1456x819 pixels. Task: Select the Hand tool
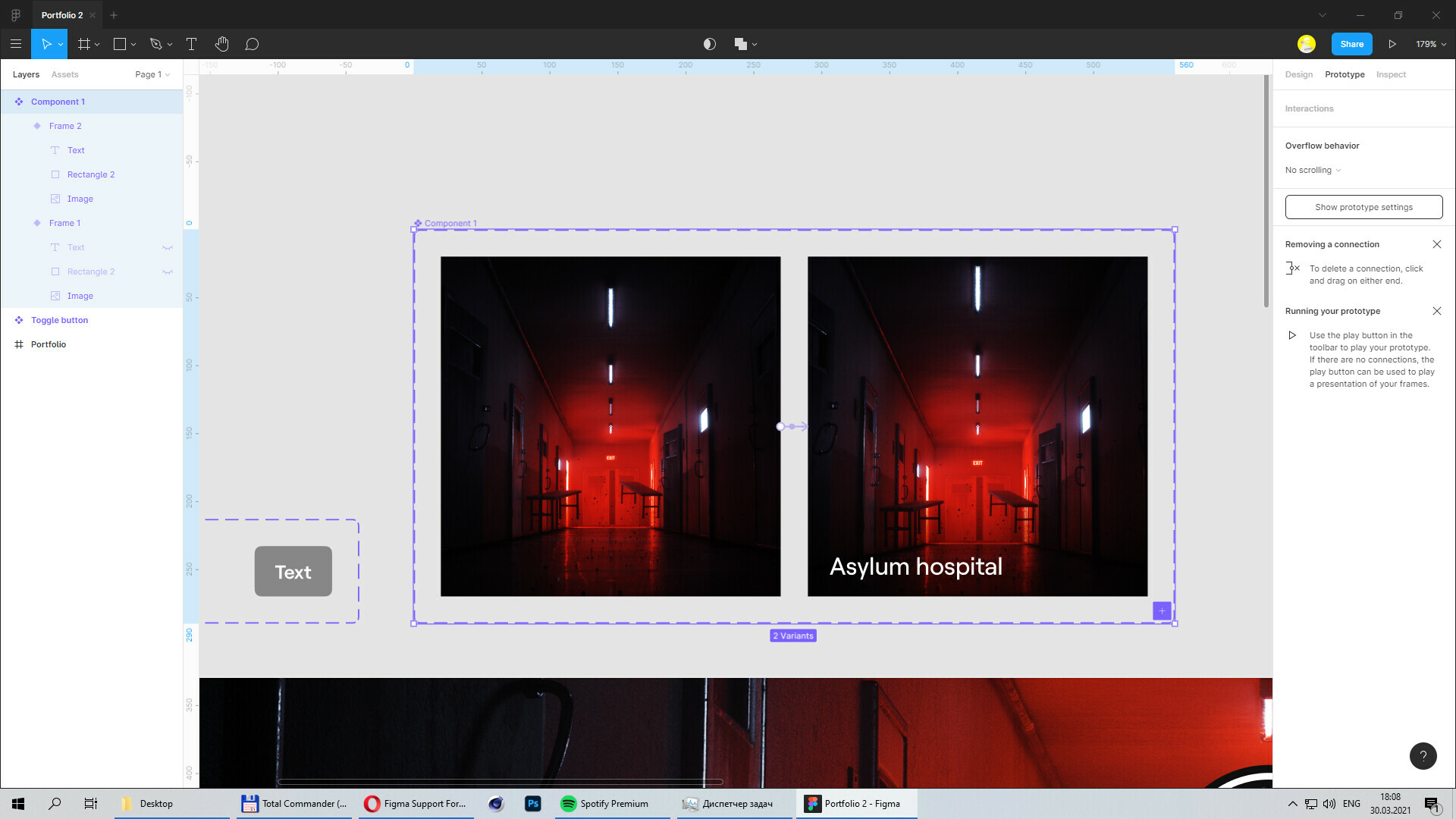click(x=221, y=44)
